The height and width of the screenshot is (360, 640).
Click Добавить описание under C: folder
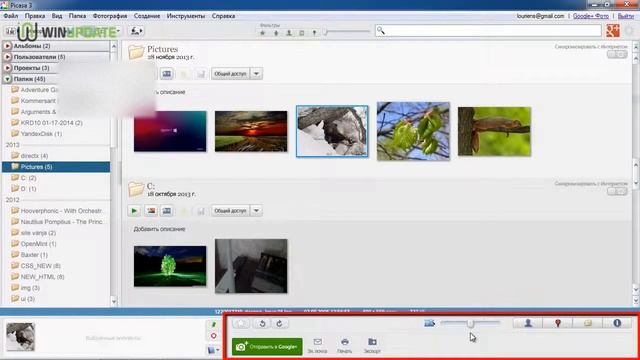click(159, 229)
